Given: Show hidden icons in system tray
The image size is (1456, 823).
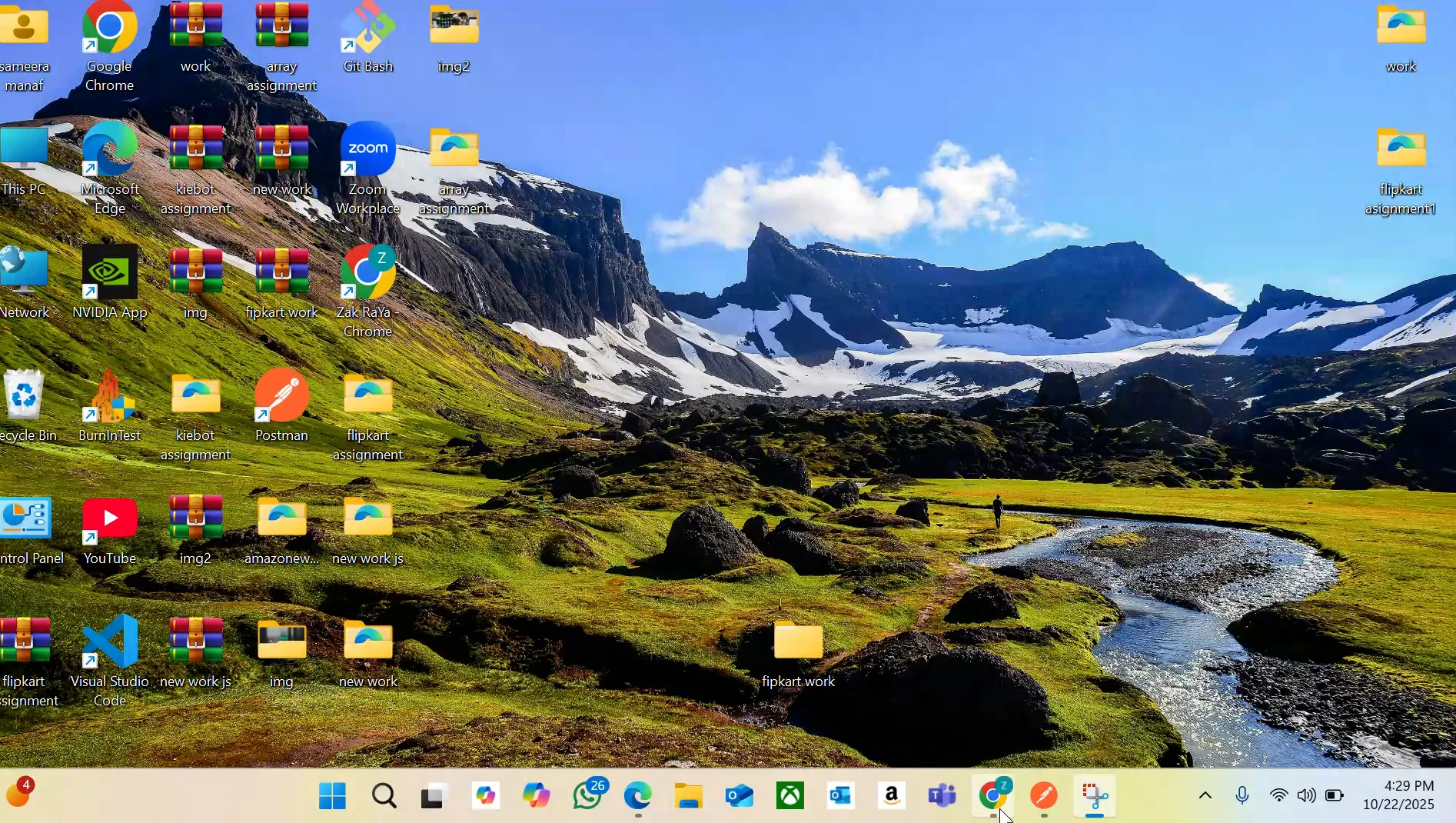Looking at the screenshot, I should (1205, 795).
